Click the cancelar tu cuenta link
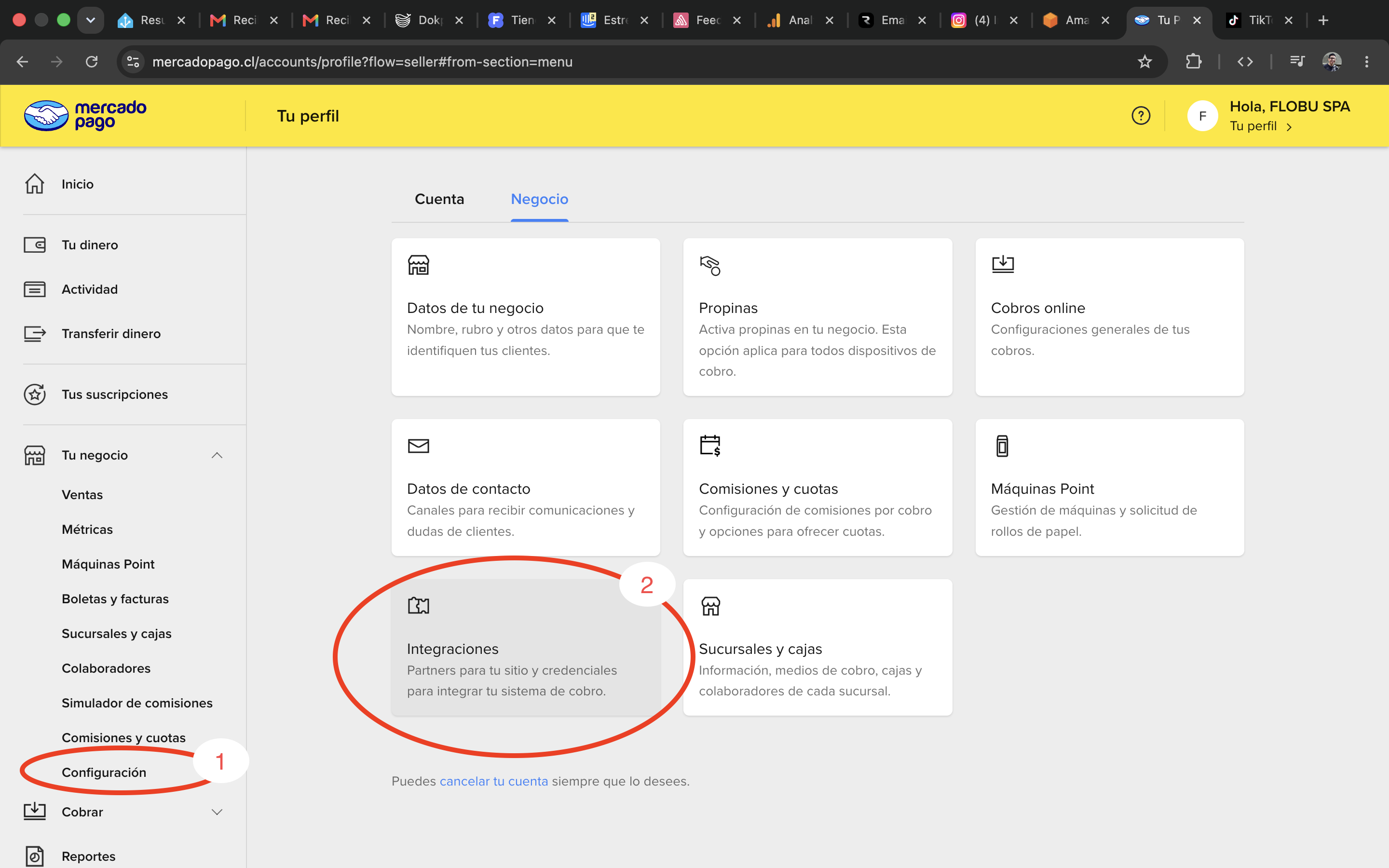The image size is (1389, 868). (493, 781)
